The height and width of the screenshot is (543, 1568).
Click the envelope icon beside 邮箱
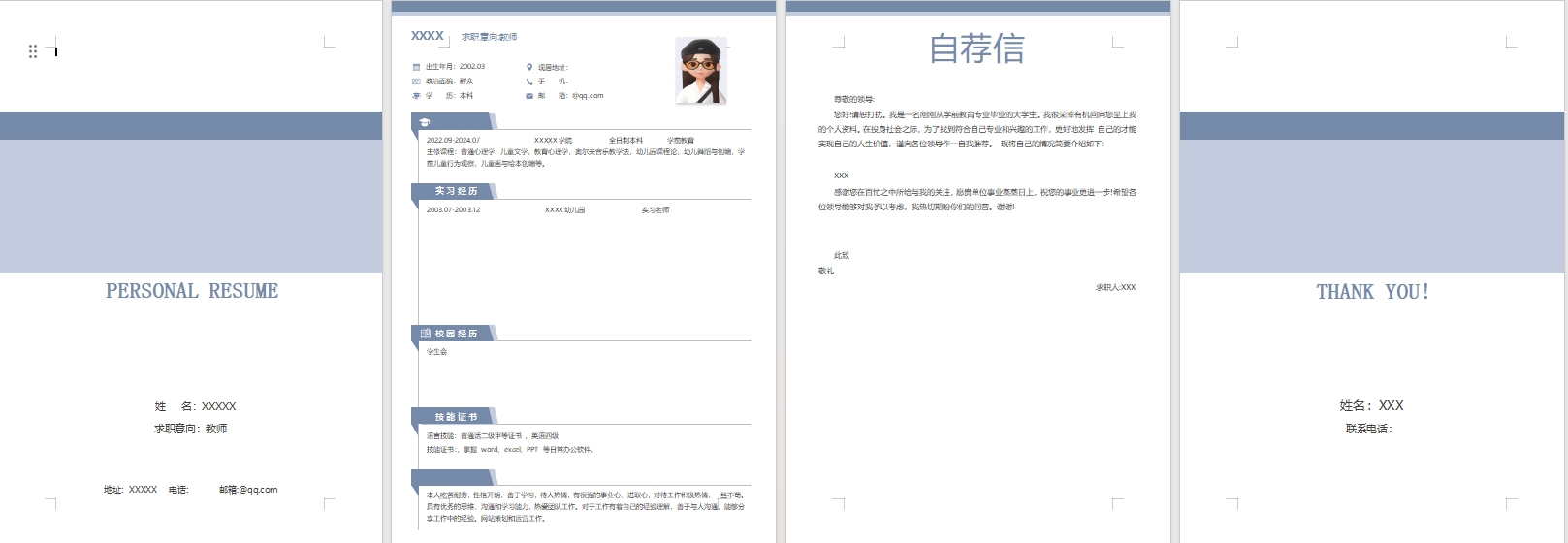(529, 96)
